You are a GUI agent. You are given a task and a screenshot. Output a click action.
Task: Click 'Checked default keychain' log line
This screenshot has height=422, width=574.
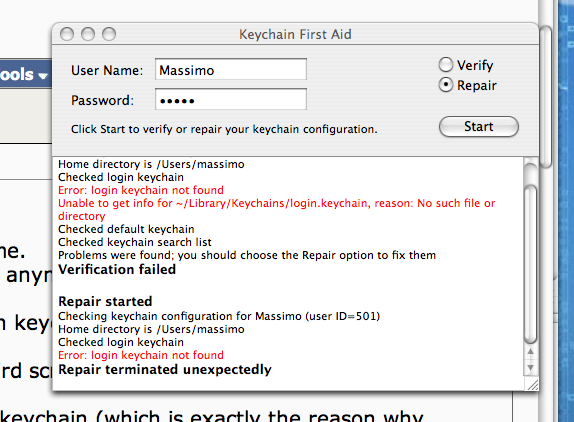click(x=126, y=229)
